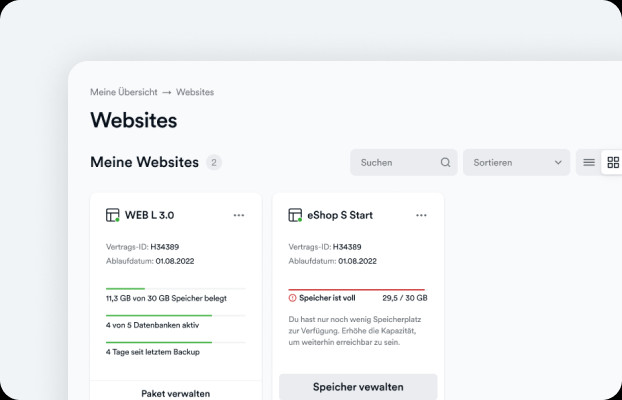The image size is (622, 400).
Task: Switch to grid view layout
Action: pyautogui.click(x=613, y=162)
